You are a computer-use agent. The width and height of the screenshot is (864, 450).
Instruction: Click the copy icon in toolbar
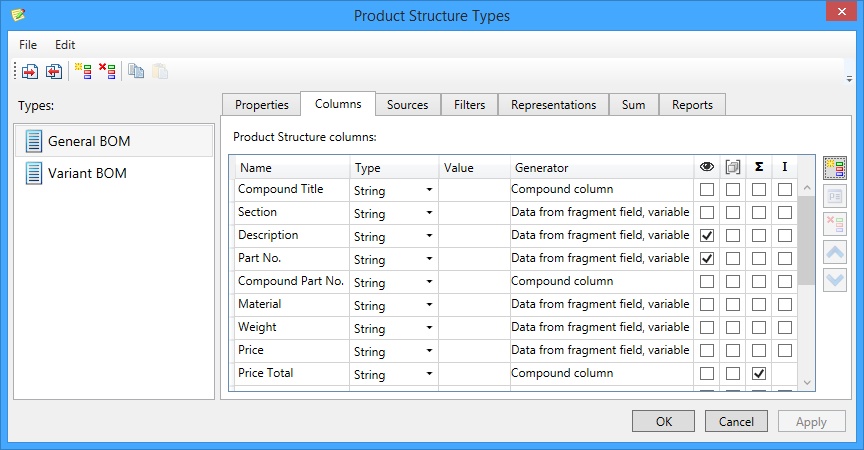click(x=136, y=71)
